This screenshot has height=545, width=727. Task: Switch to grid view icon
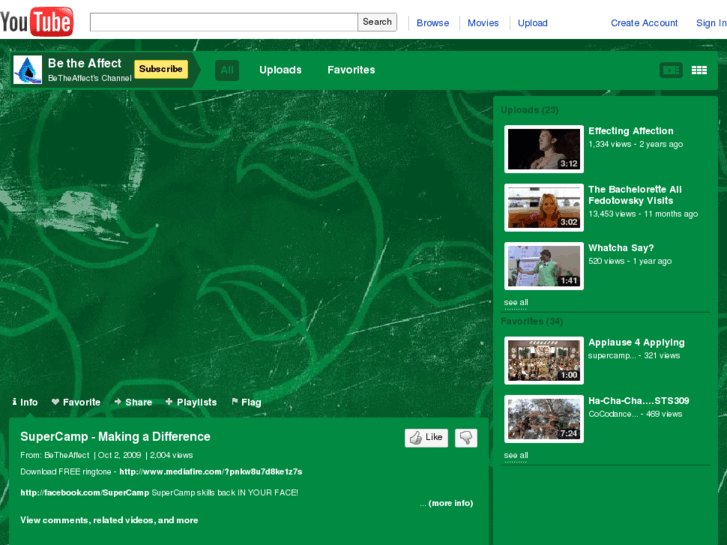[699, 70]
